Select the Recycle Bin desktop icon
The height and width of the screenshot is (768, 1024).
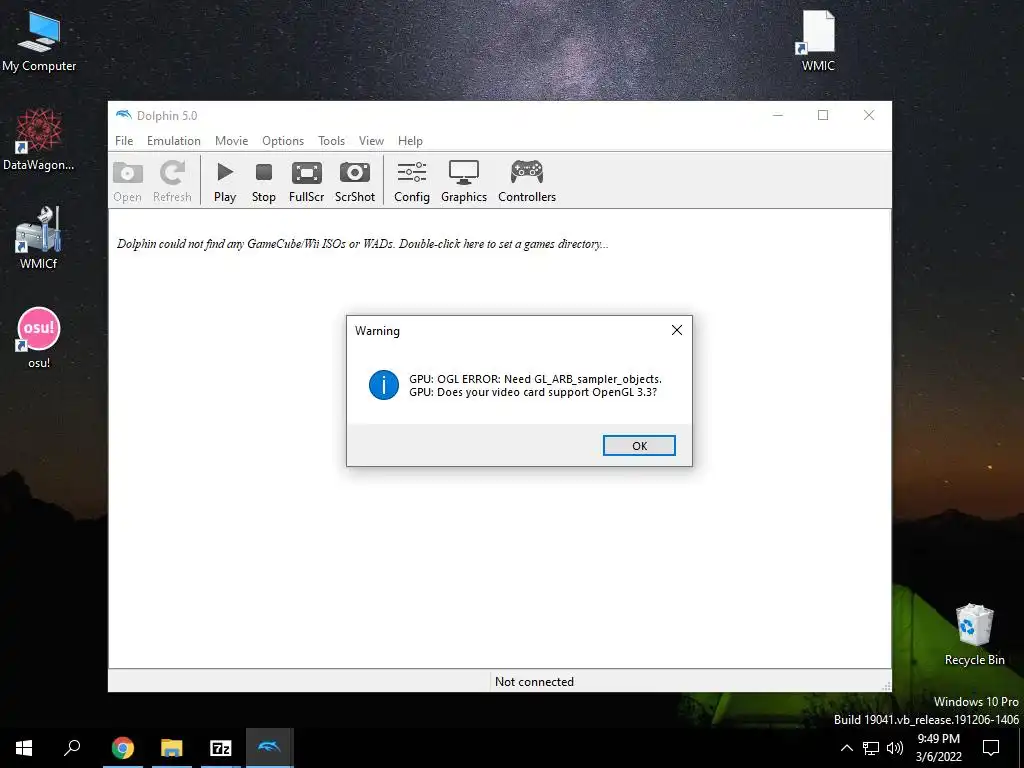point(974,635)
